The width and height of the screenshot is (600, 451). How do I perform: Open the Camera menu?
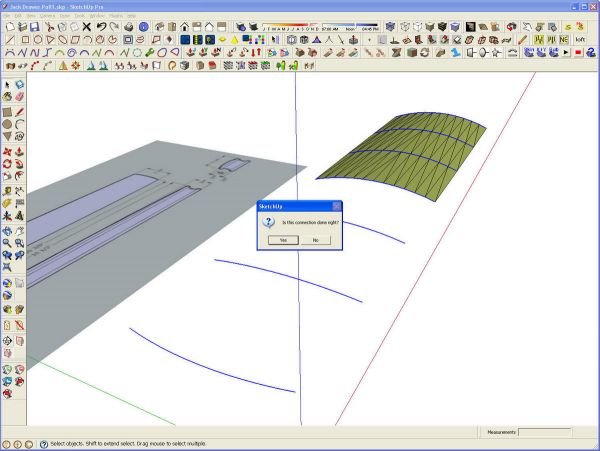pyautogui.click(x=47, y=16)
